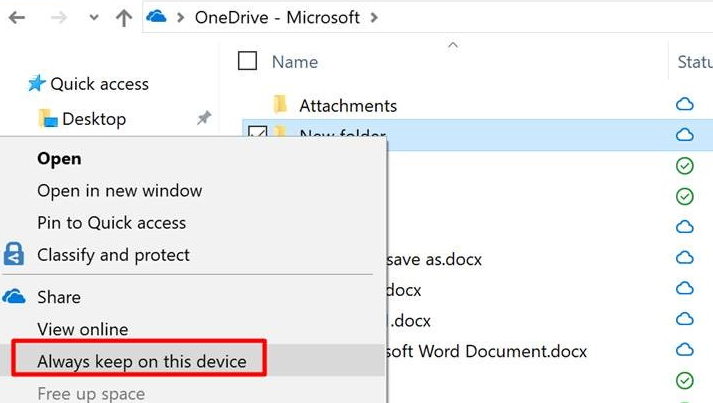Go back with the left arrow button

(17, 18)
